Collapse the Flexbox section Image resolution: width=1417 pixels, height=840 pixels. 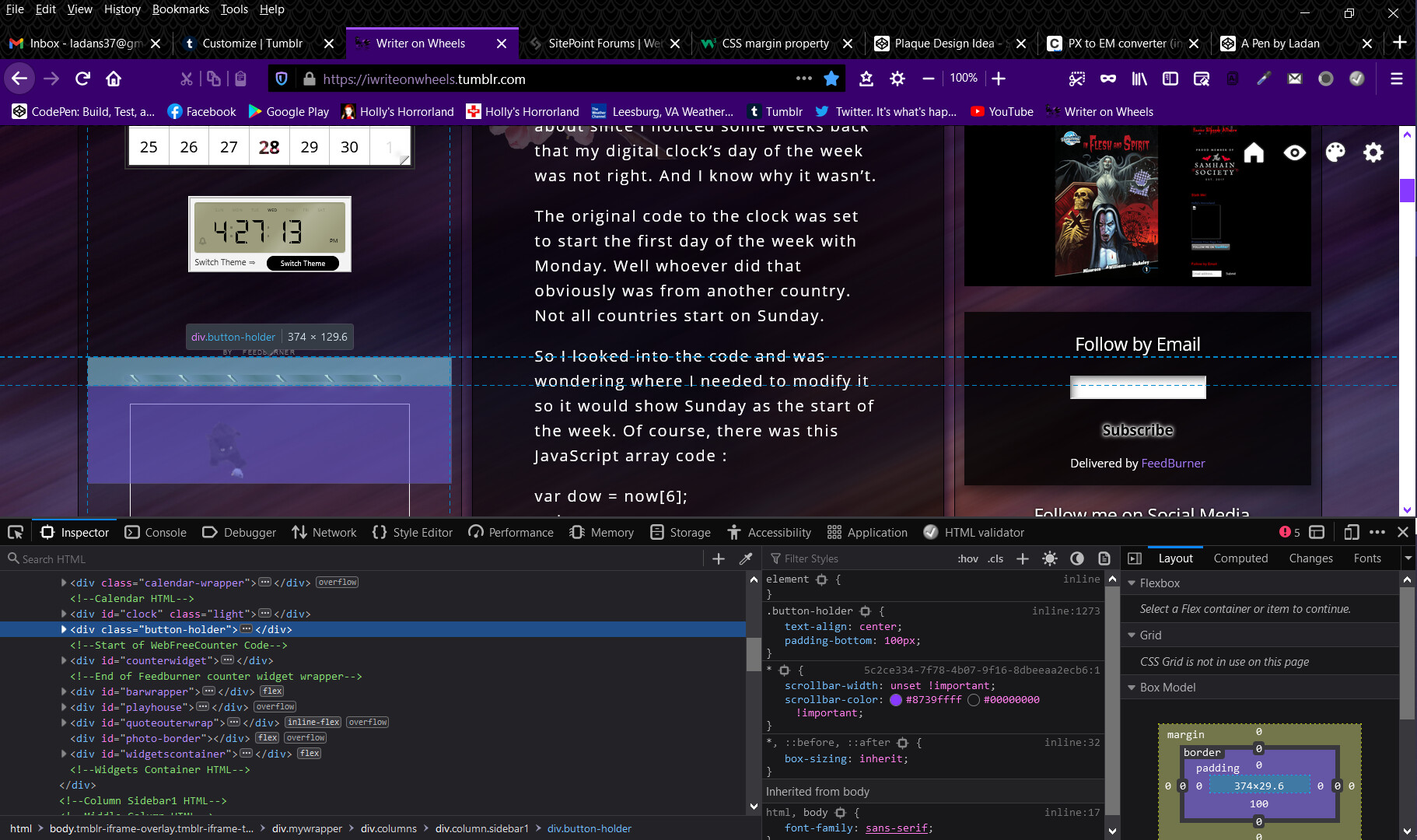1132,583
